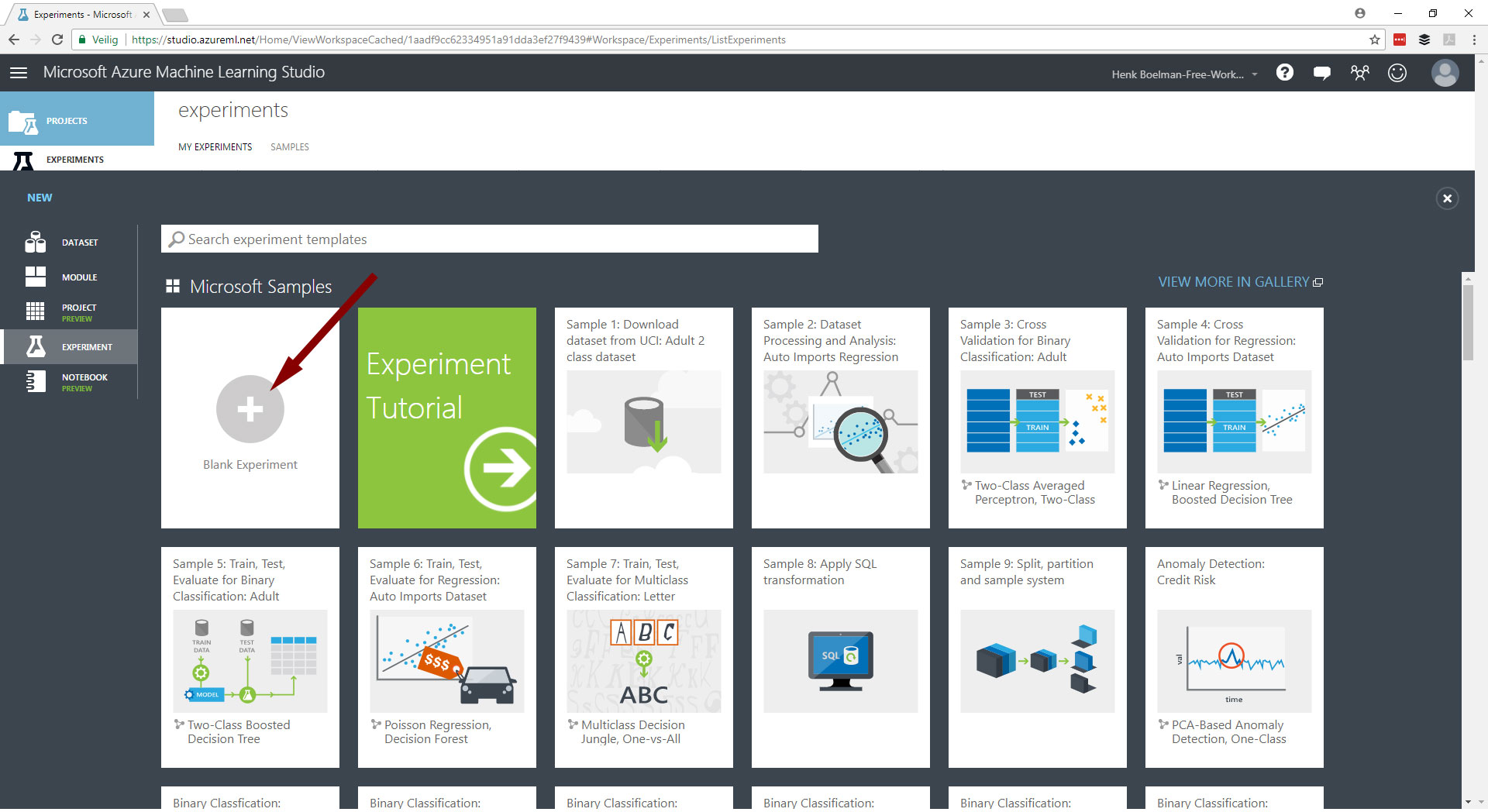Click the layered stack extension icon
The width and height of the screenshot is (1488, 812).
click(1424, 40)
